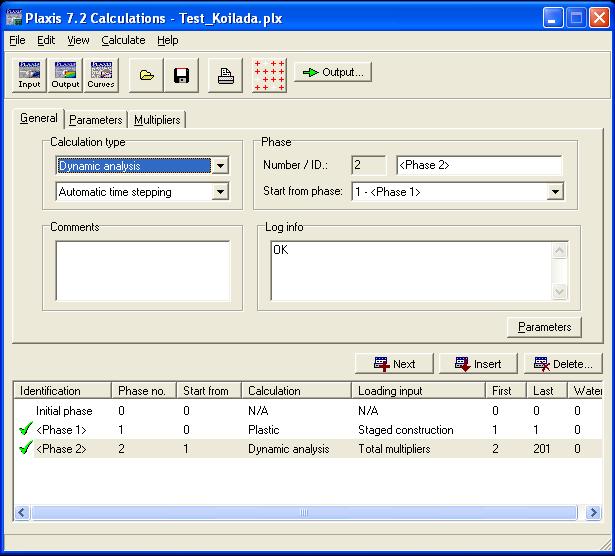This screenshot has width=615, height=556.
Task: Open the Calculate menu
Action: coord(123,40)
